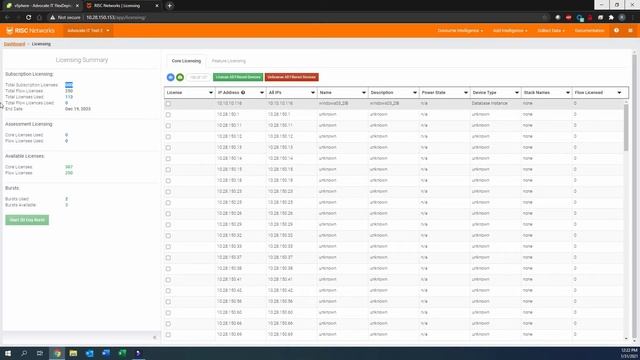The width and height of the screenshot is (640, 360).
Task: Tick the license checkbox for 10.28.150.13
Action: click(x=168, y=148)
